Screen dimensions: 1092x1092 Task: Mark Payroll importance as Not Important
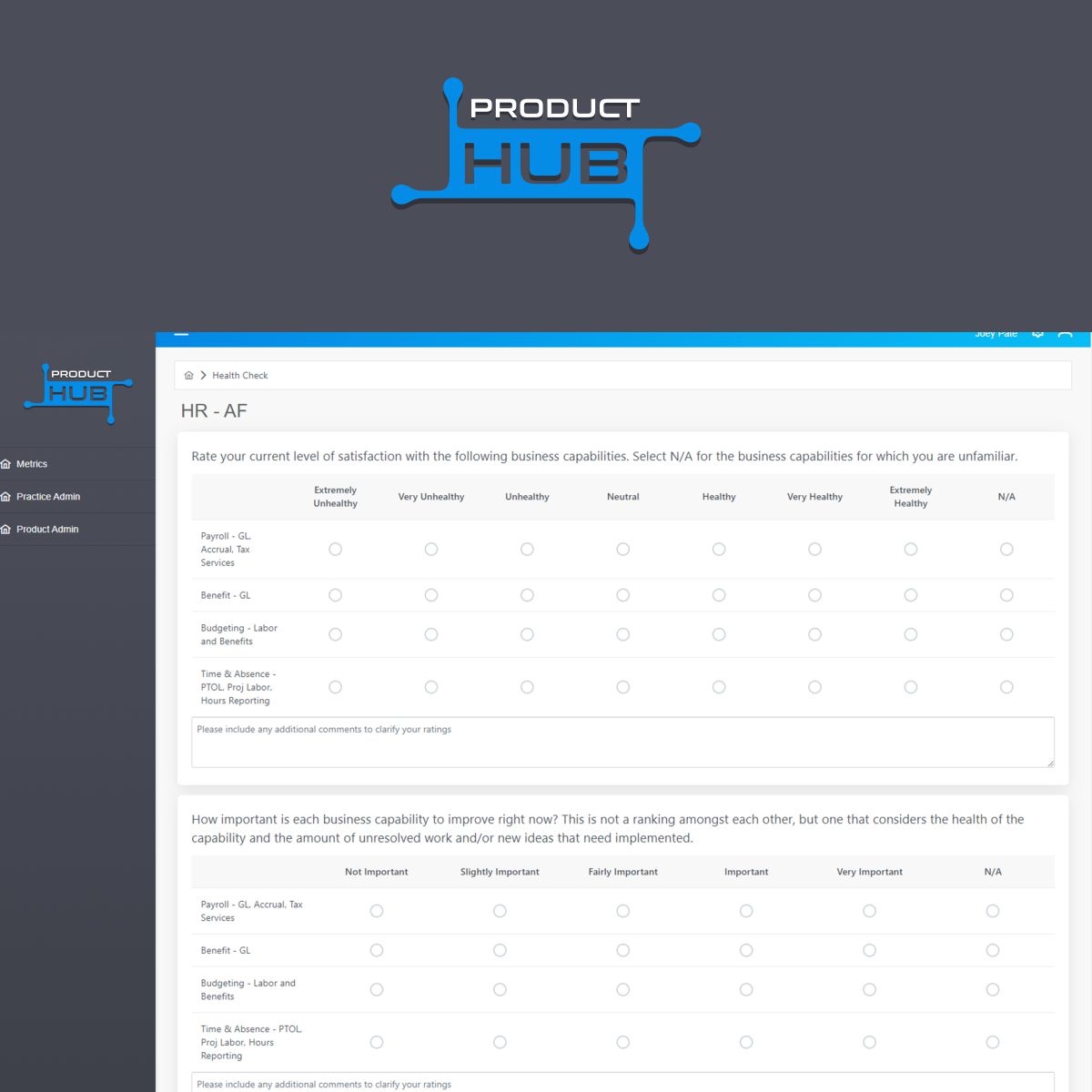377,911
